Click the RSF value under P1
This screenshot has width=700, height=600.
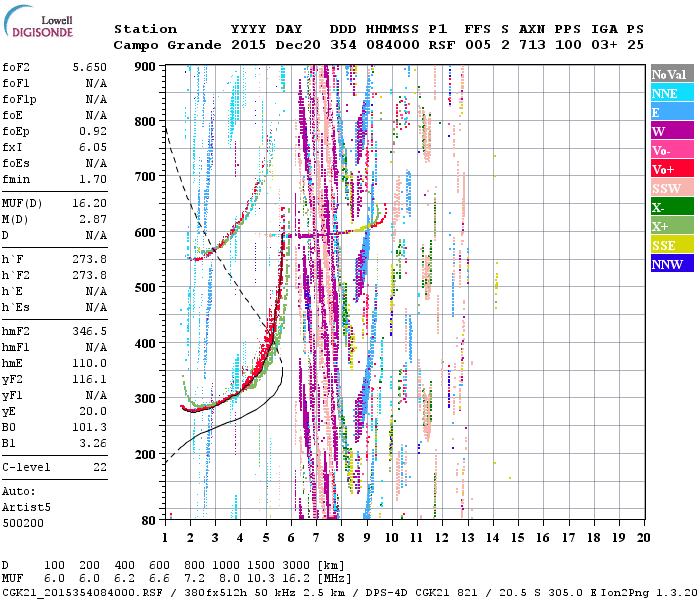pos(442,45)
